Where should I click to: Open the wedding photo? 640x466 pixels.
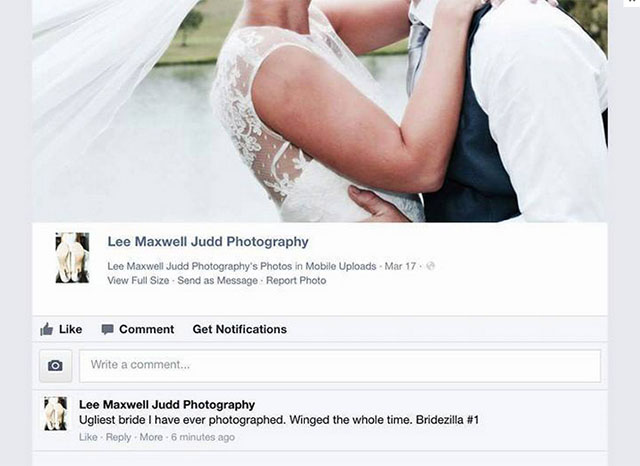320,111
